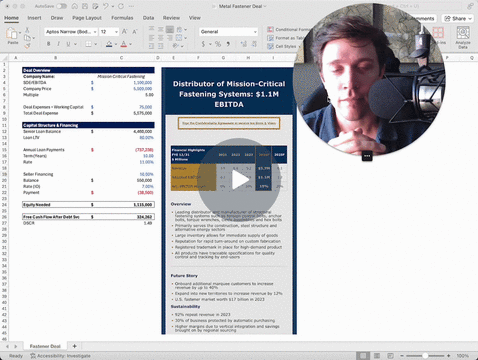Click the Undo arrow icon
The image size is (478, 360).
pyautogui.click(x=106, y=6)
